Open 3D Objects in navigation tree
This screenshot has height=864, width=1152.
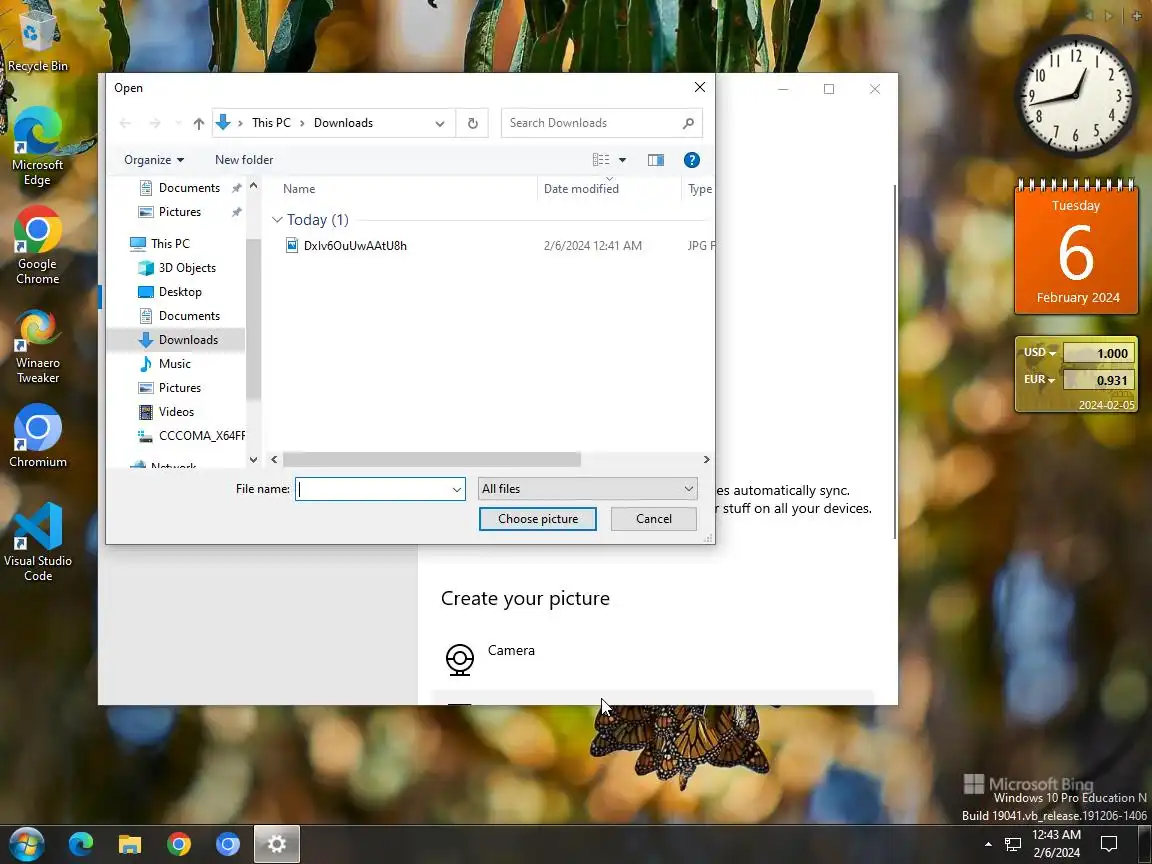click(187, 267)
